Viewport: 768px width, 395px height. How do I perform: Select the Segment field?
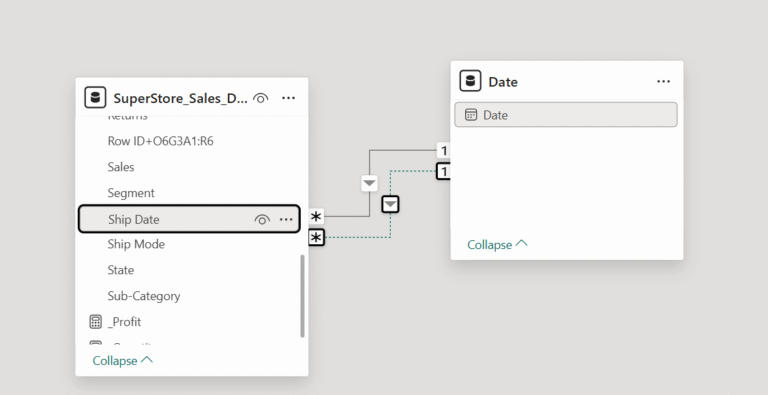click(x=131, y=193)
